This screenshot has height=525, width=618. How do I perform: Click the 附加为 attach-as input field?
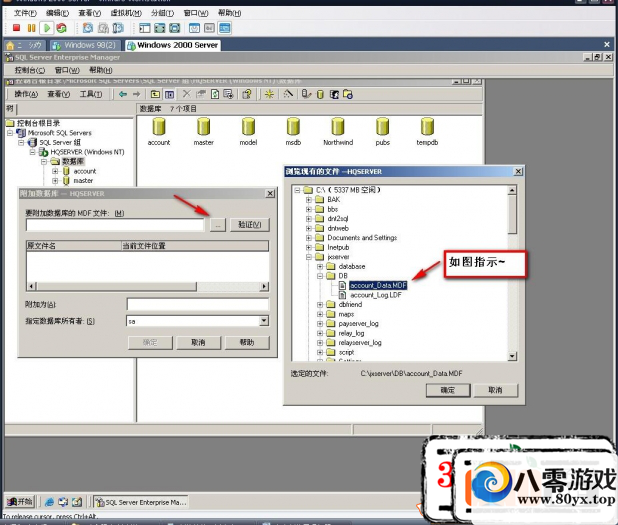coord(198,304)
